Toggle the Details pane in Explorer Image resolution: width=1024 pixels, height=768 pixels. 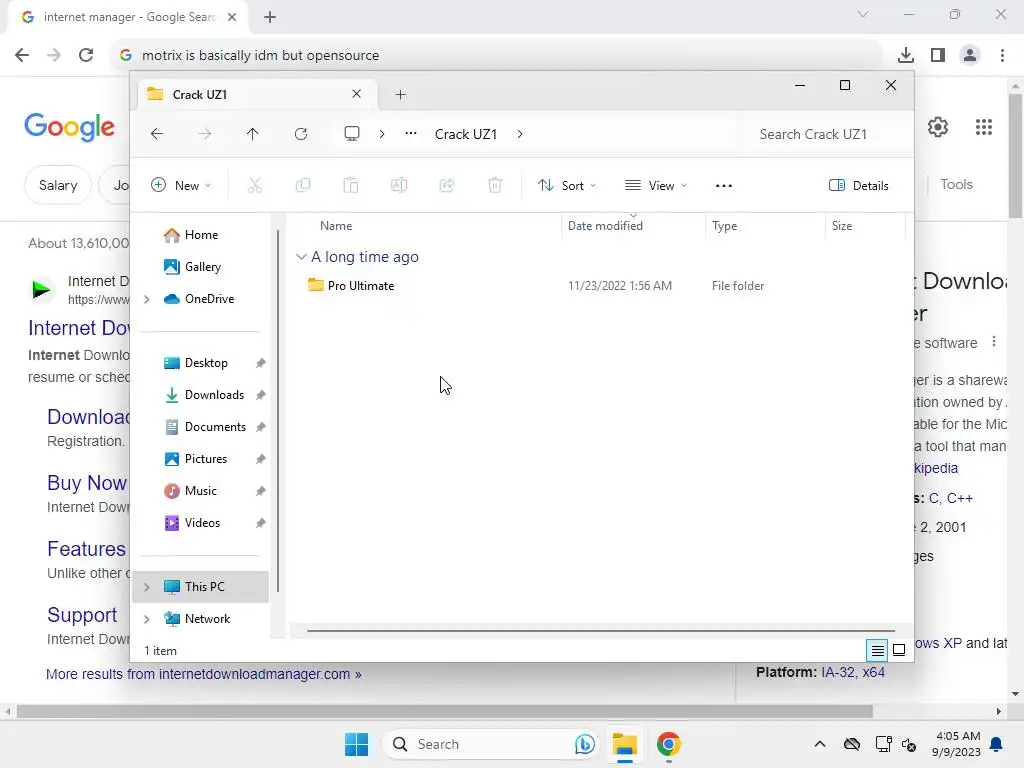click(x=858, y=185)
